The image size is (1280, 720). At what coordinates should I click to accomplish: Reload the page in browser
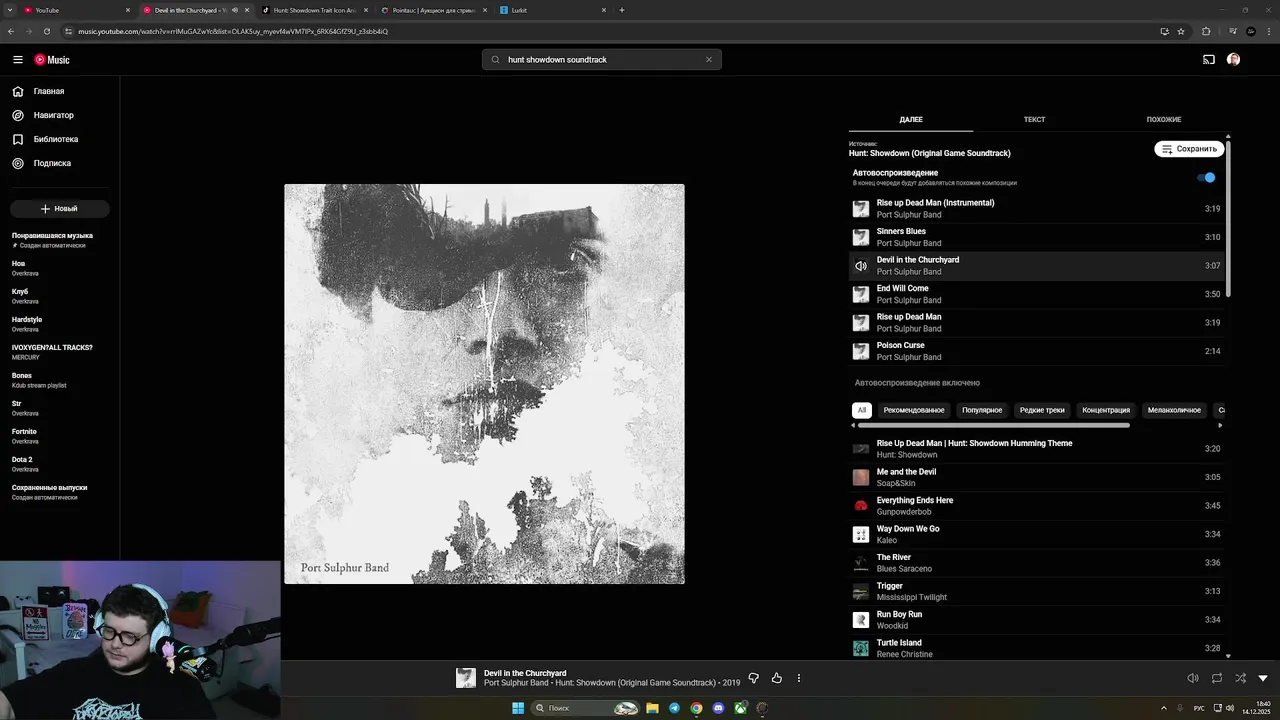pyautogui.click(x=47, y=31)
